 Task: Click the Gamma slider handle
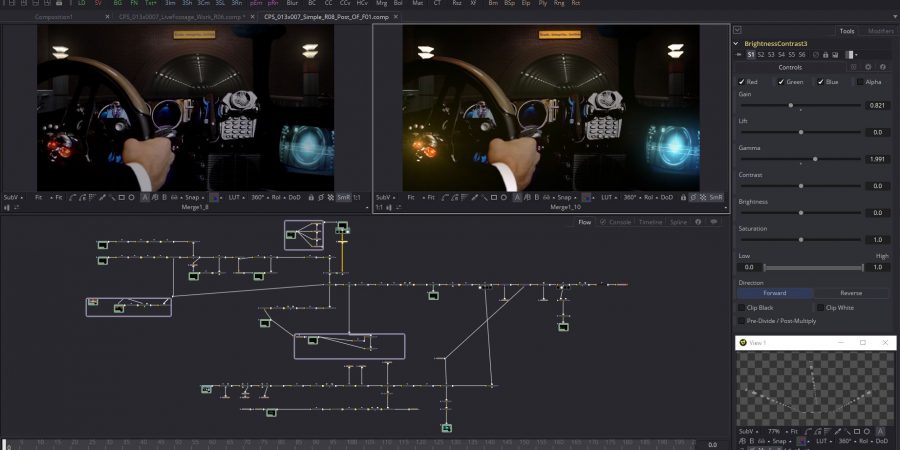tap(815, 159)
